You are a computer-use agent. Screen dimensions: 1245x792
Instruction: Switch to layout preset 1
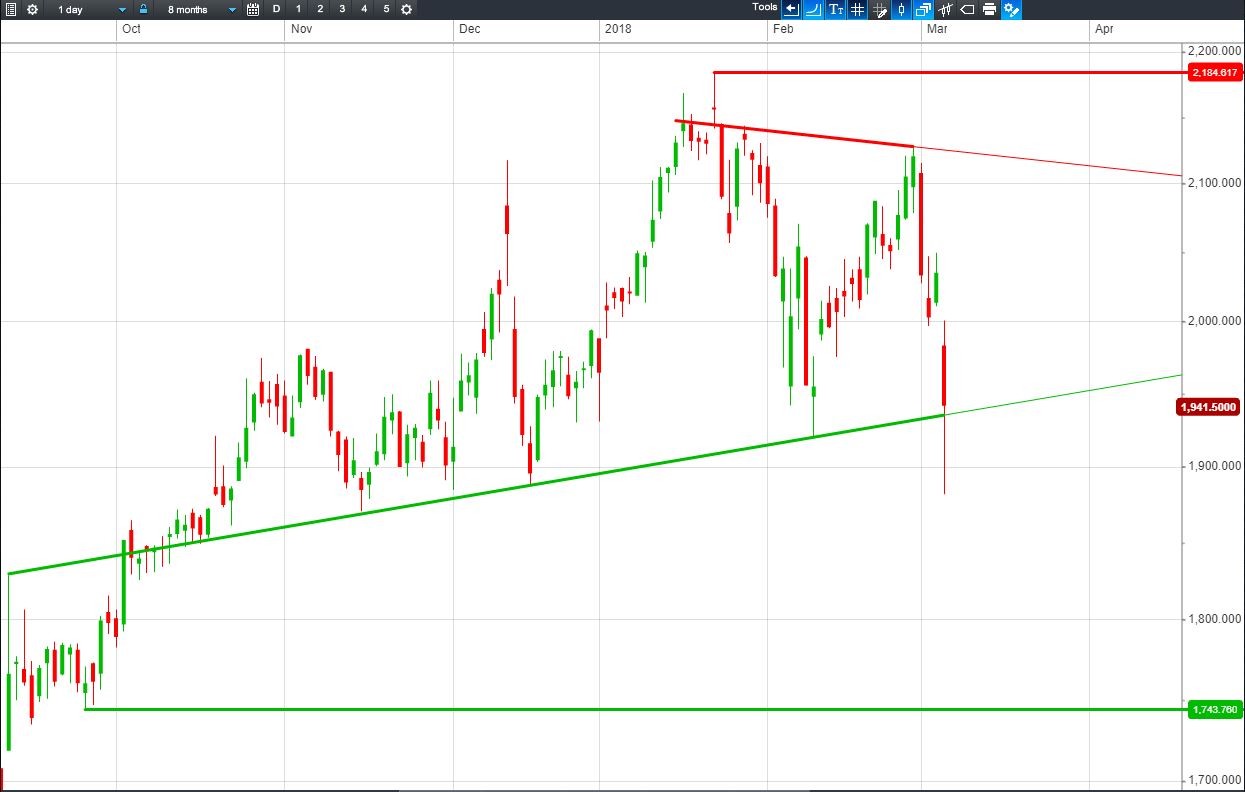[298, 9]
